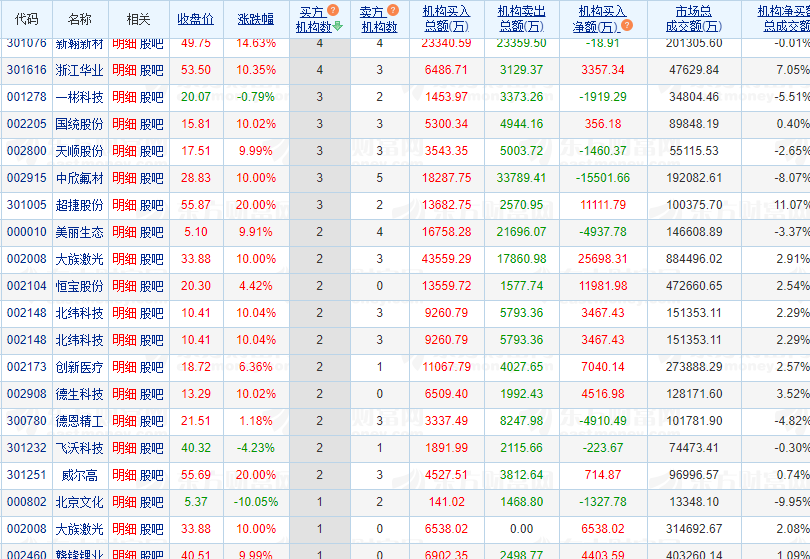Sort by 机构卖出总额(万) column header

click(x=521, y=19)
